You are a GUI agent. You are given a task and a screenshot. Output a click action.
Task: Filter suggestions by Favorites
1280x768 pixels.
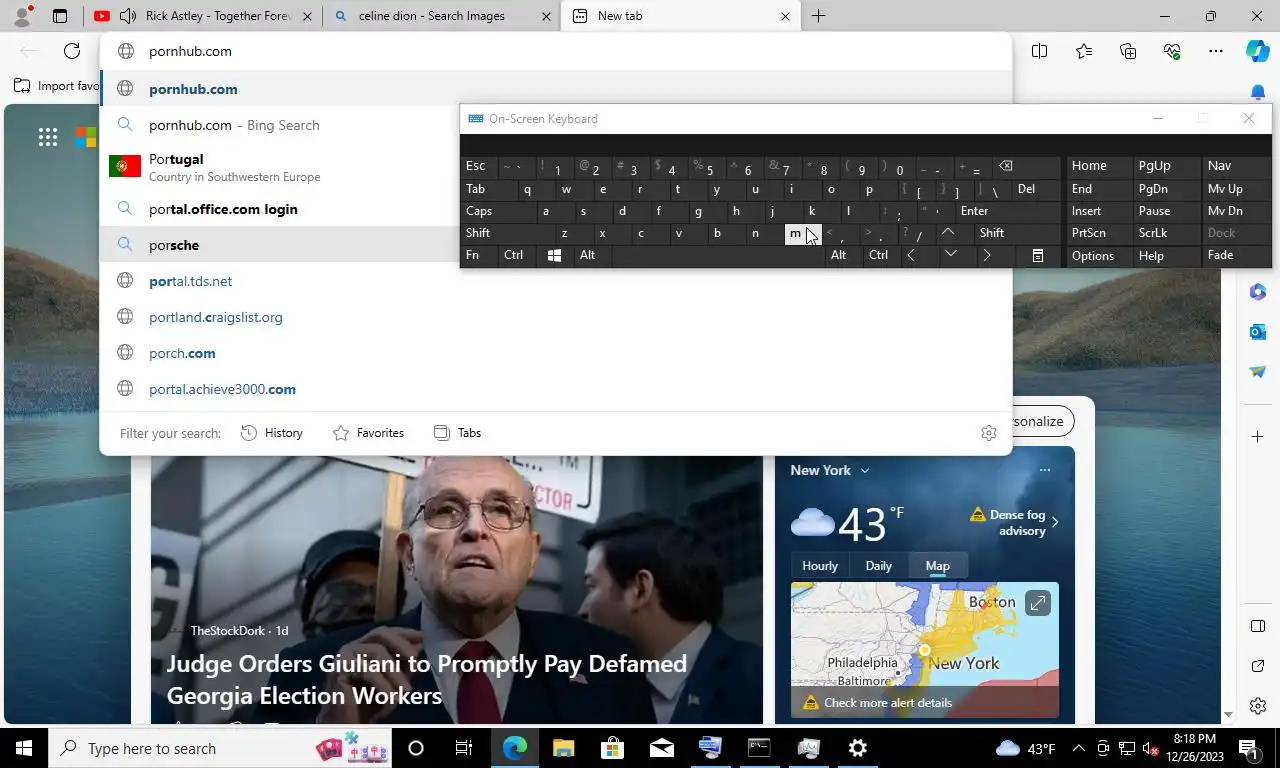pos(368,433)
